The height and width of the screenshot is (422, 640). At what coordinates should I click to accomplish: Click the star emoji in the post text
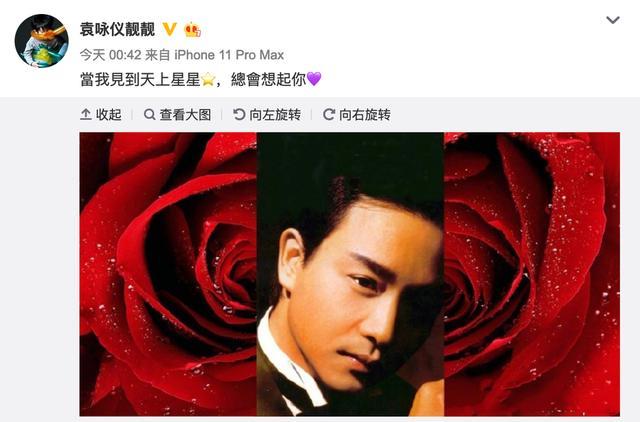click(x=208, y=79)
